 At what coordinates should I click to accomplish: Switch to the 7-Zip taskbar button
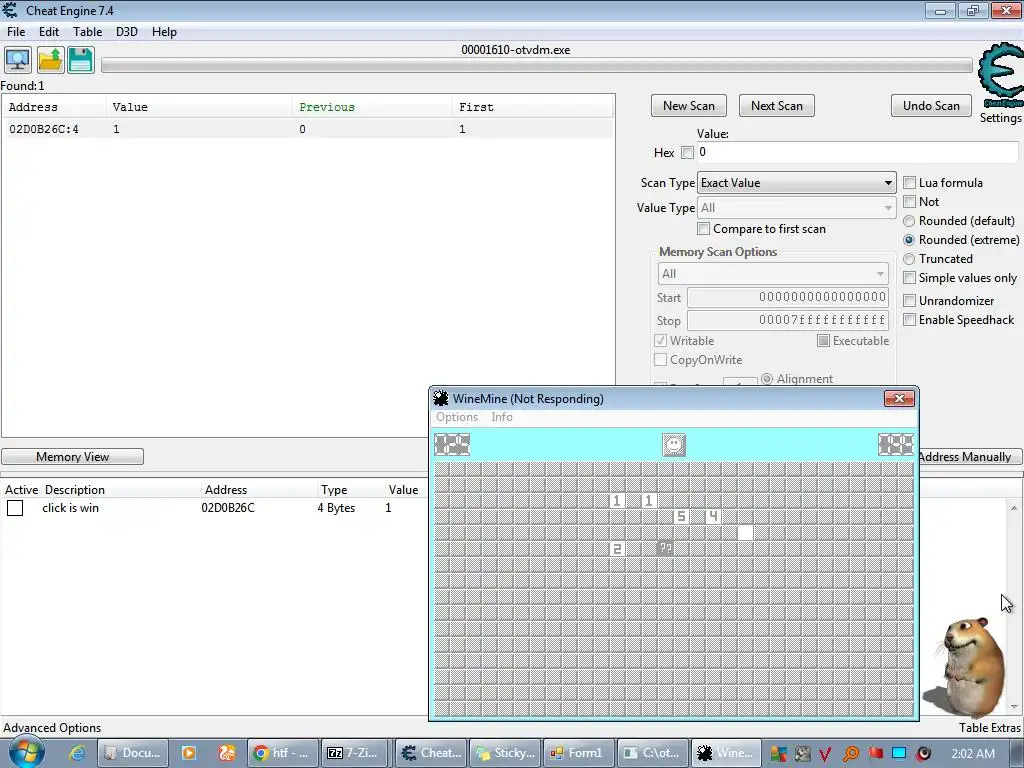point(356,753)
